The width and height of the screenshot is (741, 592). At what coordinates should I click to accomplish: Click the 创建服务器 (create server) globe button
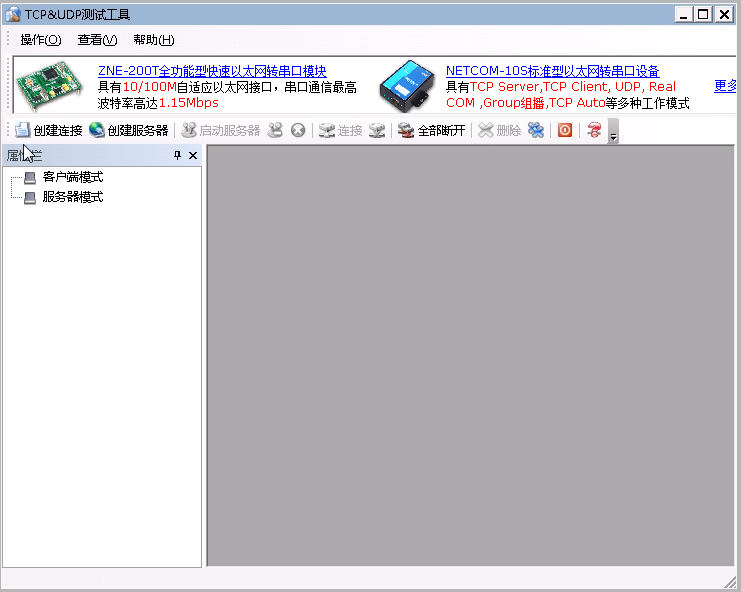pyautogui.click(x=129, y=130)
